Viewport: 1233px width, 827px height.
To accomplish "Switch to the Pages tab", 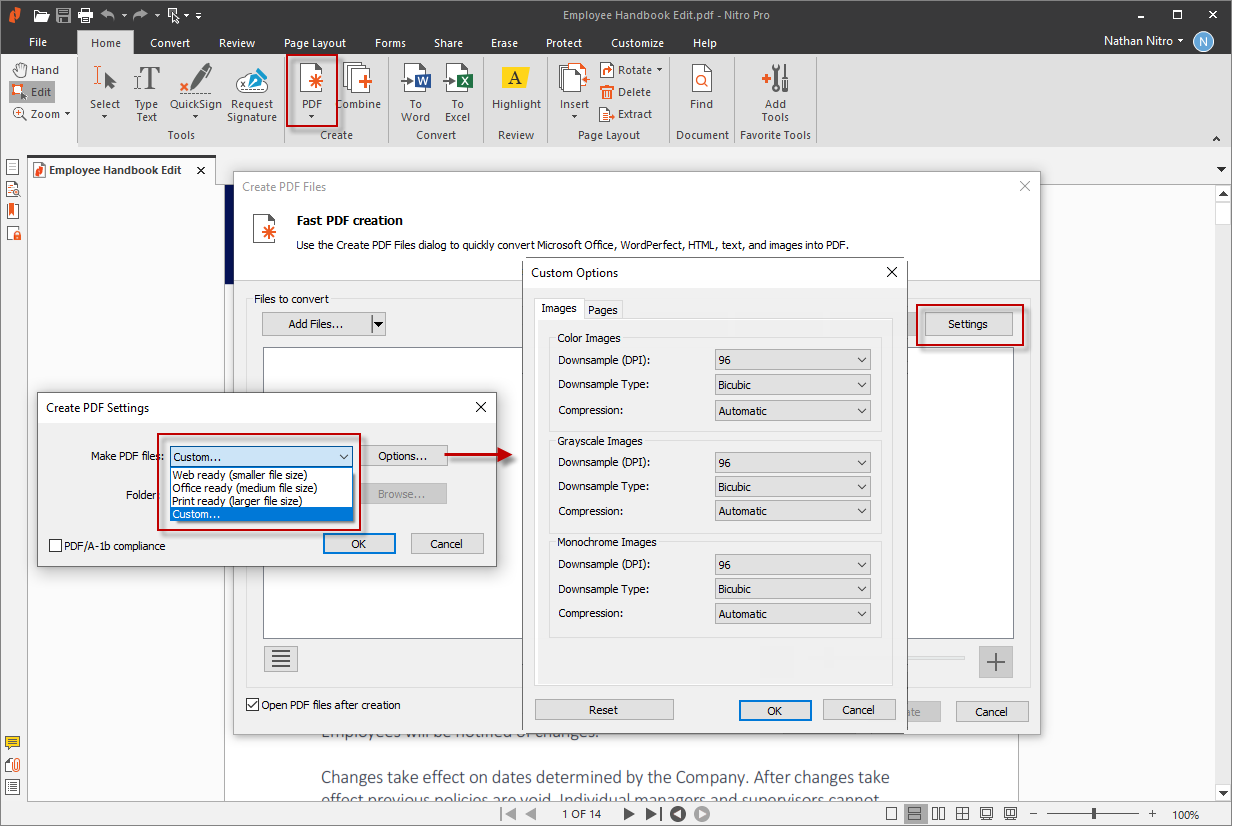I will 603,310.
